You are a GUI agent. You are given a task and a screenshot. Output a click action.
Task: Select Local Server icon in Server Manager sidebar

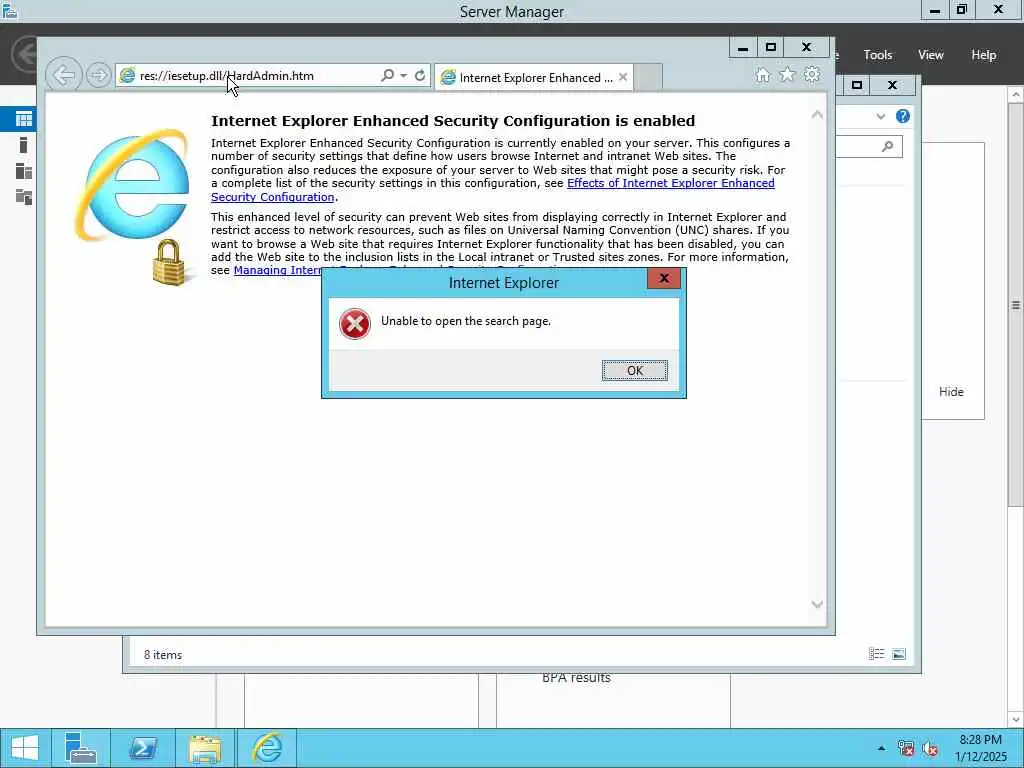pyautogui.click(x=24, y=145)
